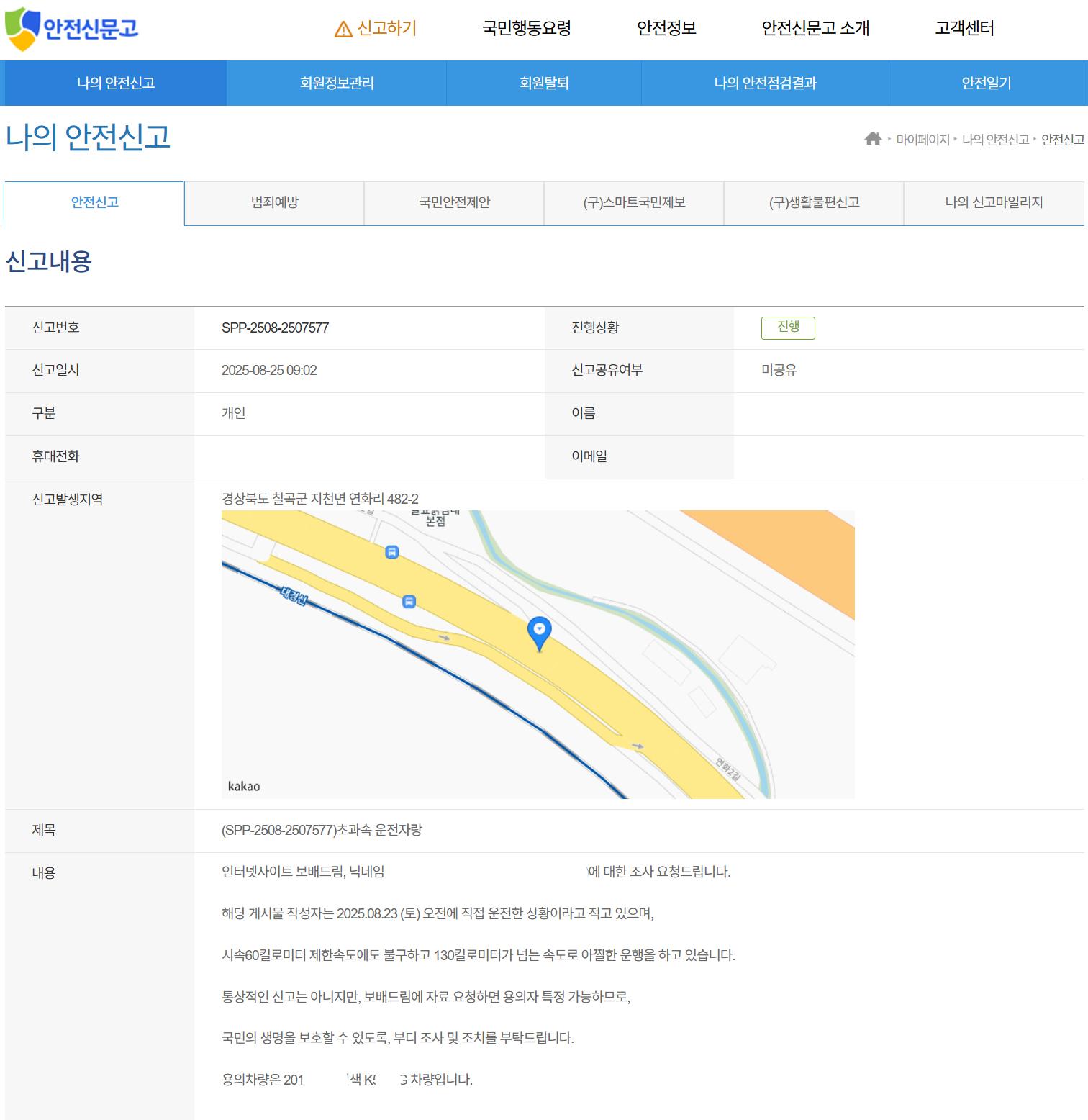This screenshot has height=1120, width=1088.
Task: Click the 안전신문고 shield logo
Action: click(x=71, y=29)
